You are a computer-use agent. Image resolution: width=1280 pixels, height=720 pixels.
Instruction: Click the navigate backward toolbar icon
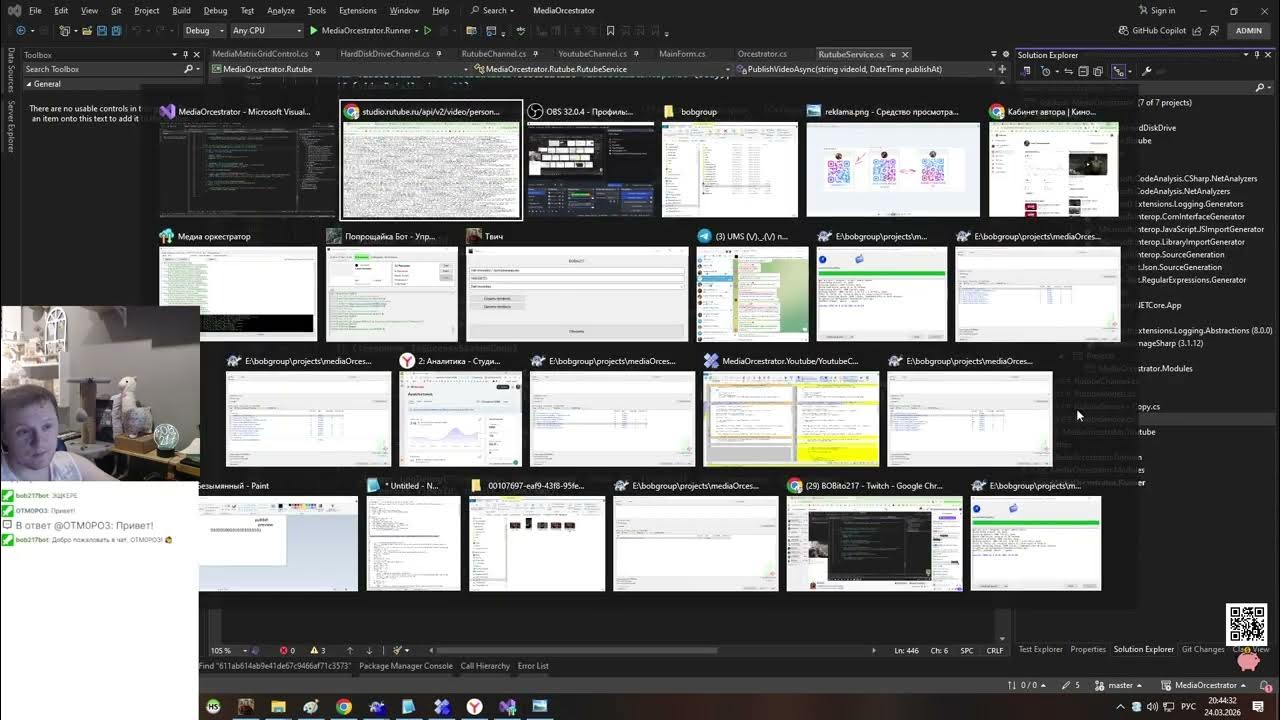coord(20,31)
